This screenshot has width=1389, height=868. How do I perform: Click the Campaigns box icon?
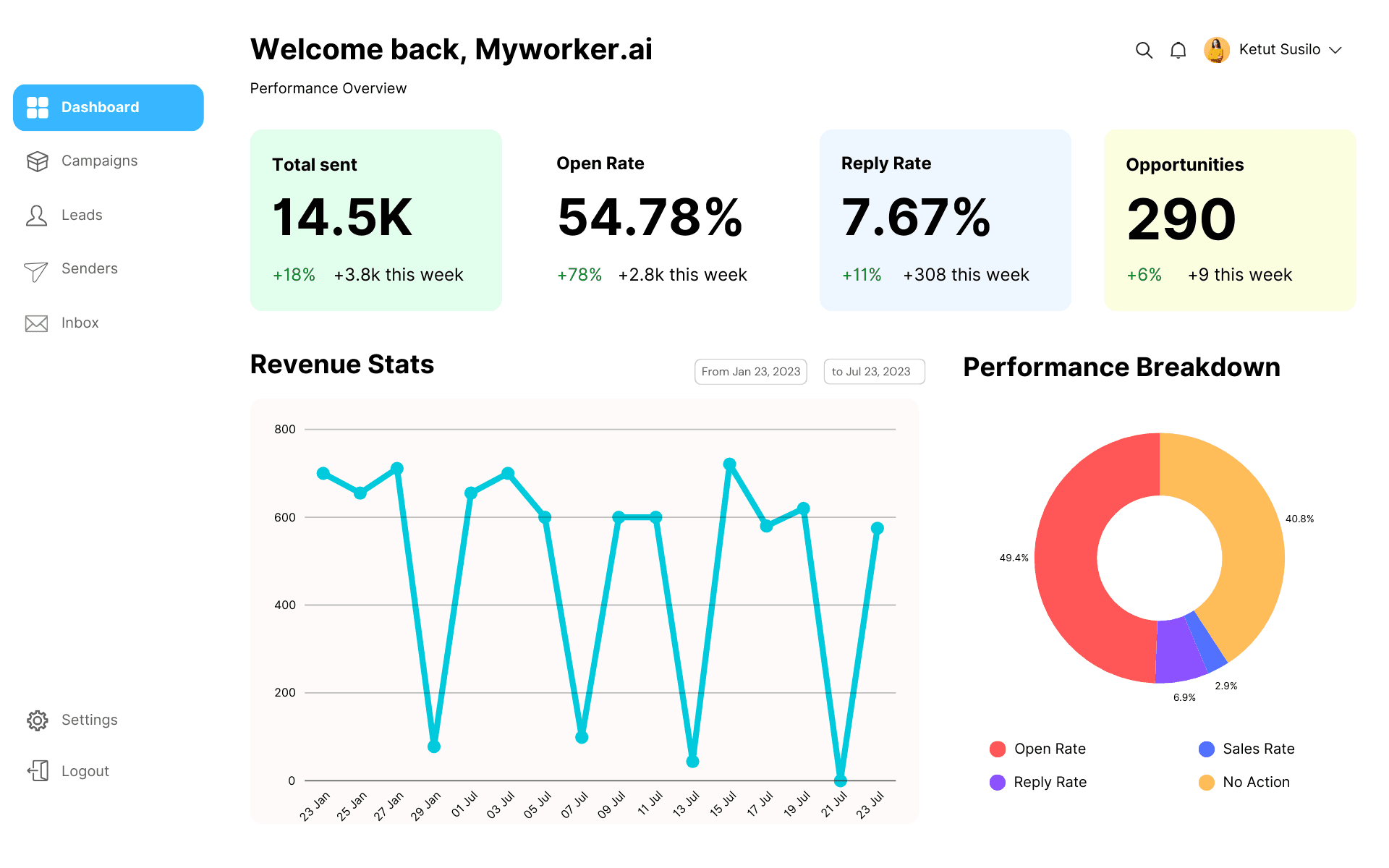point(37,161)
